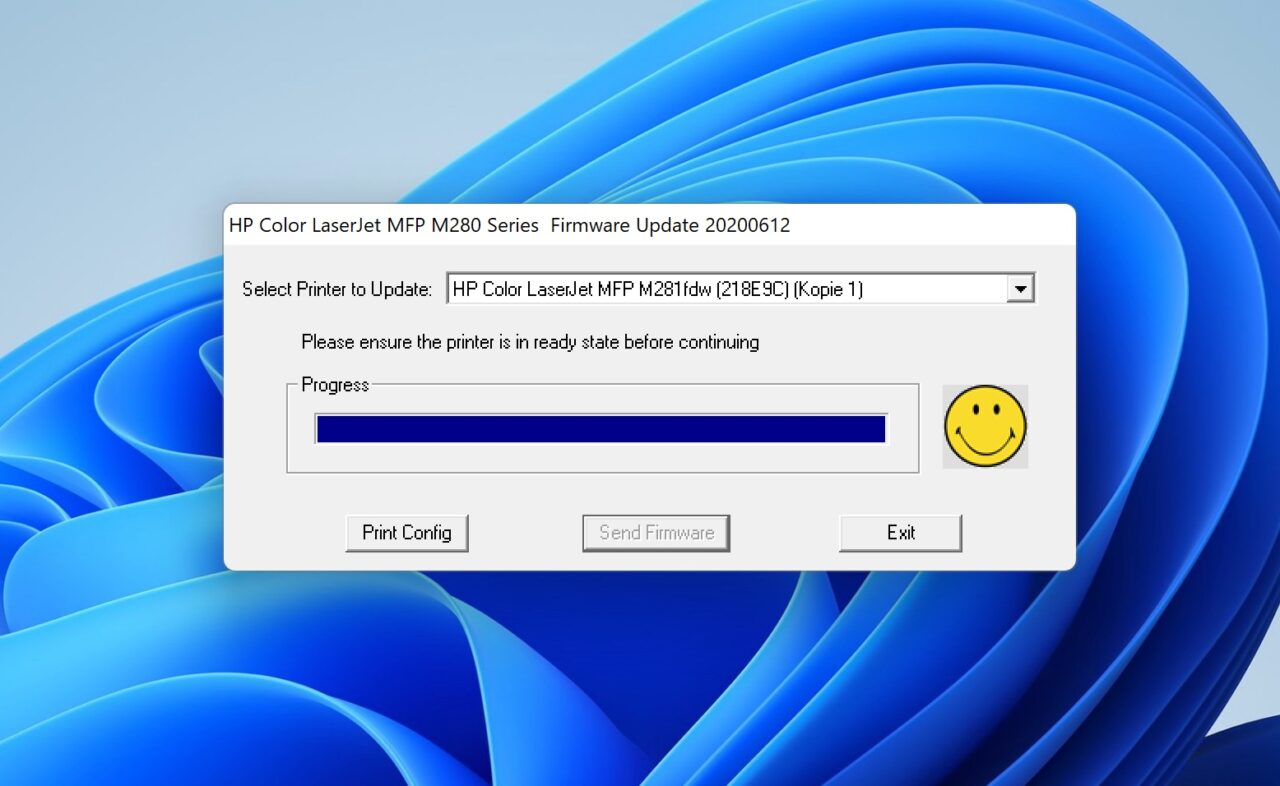
Task: Click the 'Progress' group label
Action: click(x=335, y=385)
